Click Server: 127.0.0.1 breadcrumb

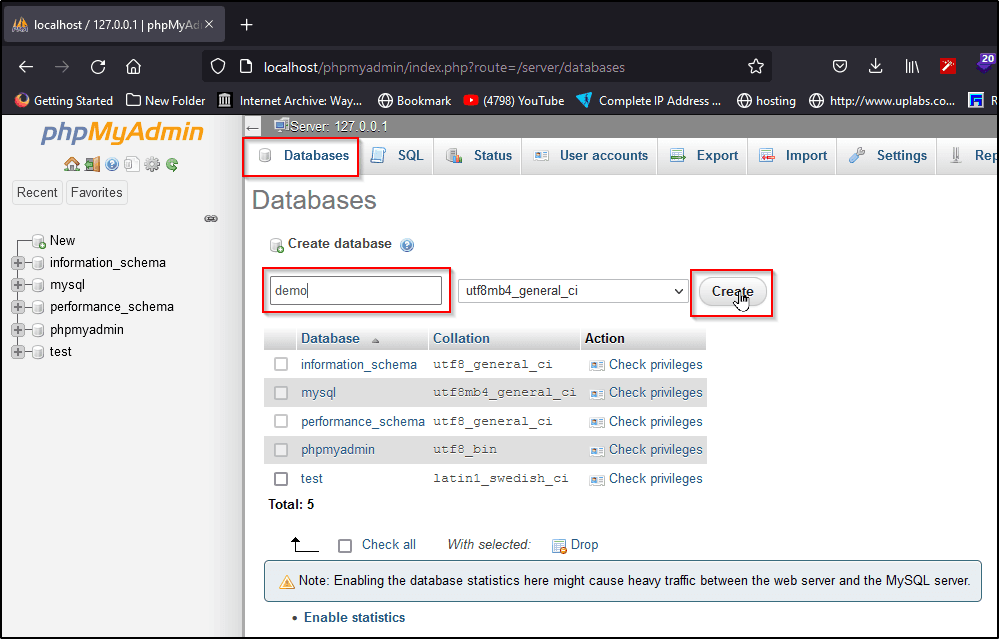pyautogui.click(x=338, y=126)
